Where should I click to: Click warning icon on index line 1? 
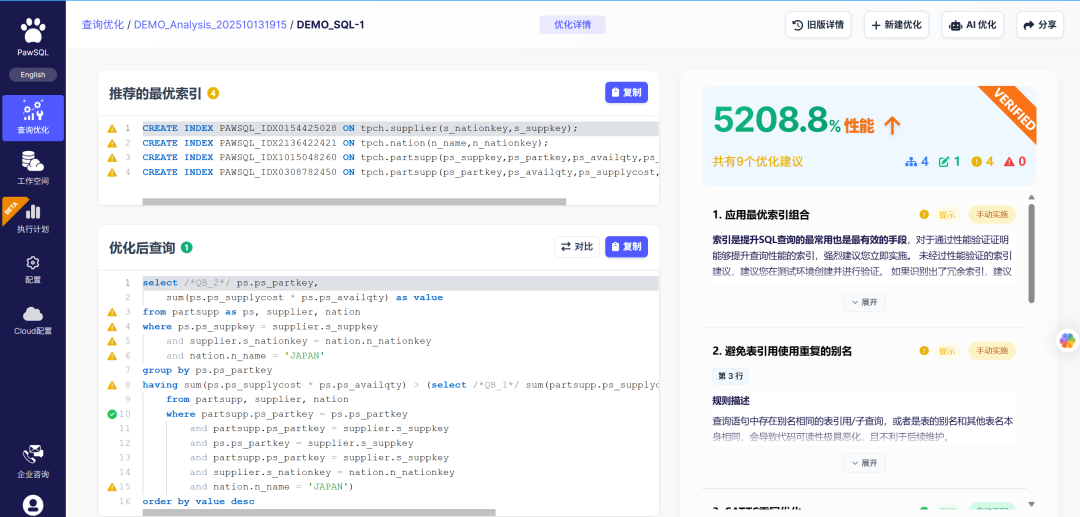click(x=112, y=128)
